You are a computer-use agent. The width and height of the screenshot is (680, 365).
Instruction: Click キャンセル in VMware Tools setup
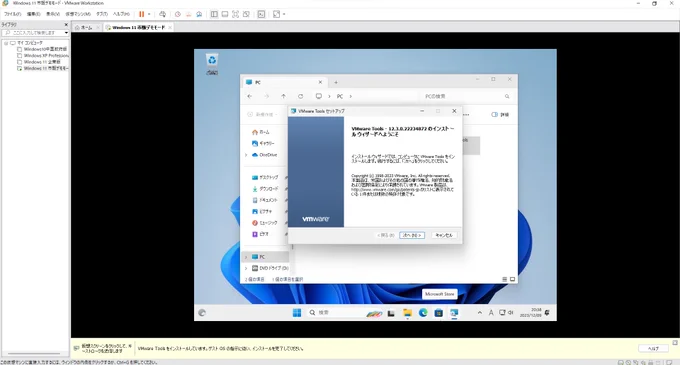444,235
